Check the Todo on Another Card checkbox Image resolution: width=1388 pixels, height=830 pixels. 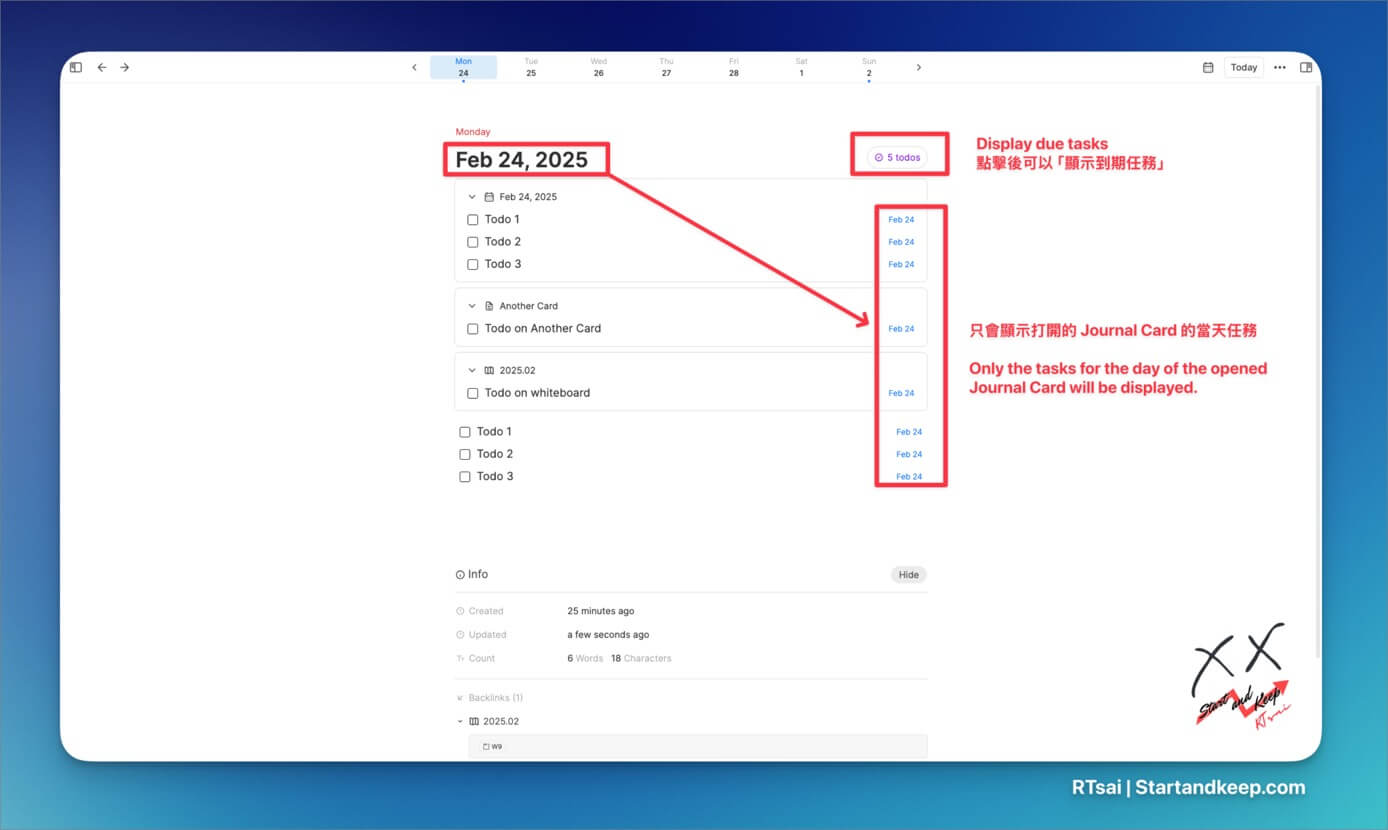[472, 328]
